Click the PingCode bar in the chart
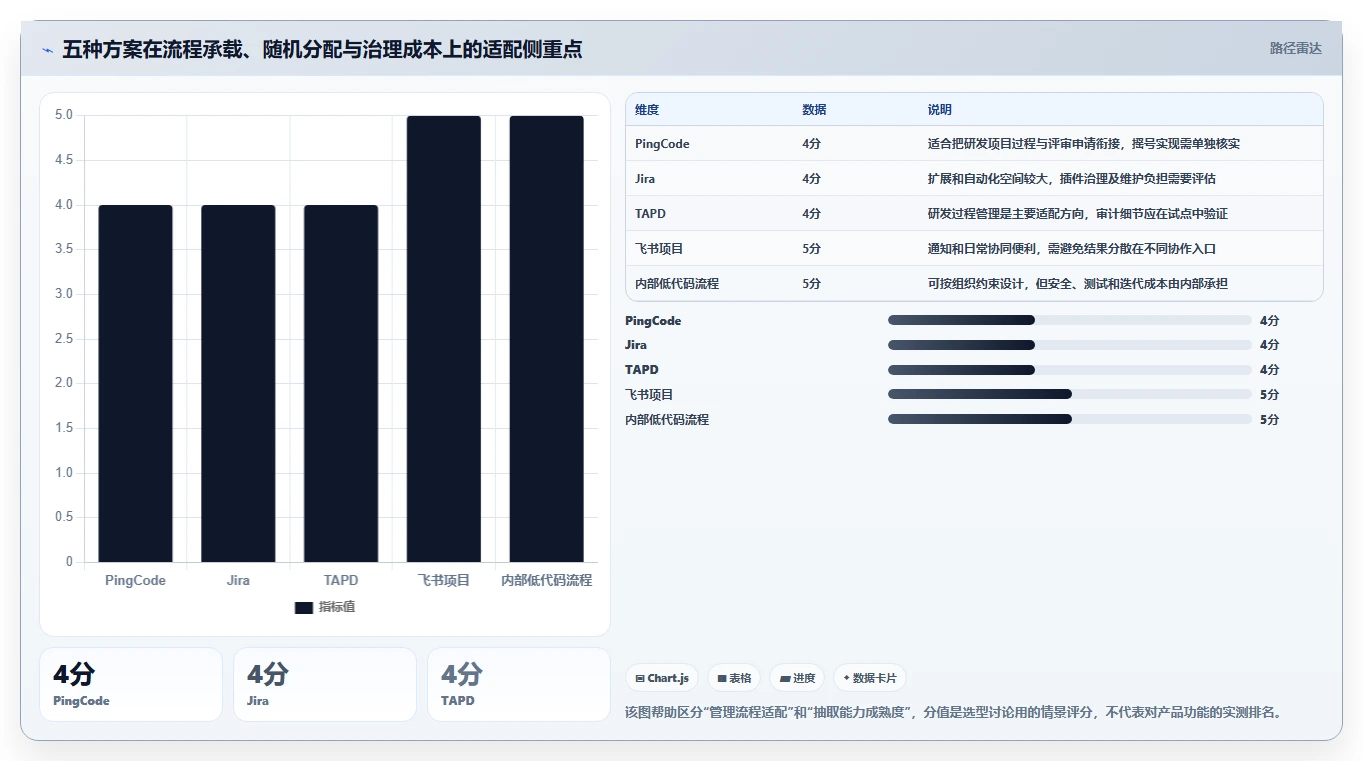1363x761 pixels. pyautogui.click(x=135, y=383)
